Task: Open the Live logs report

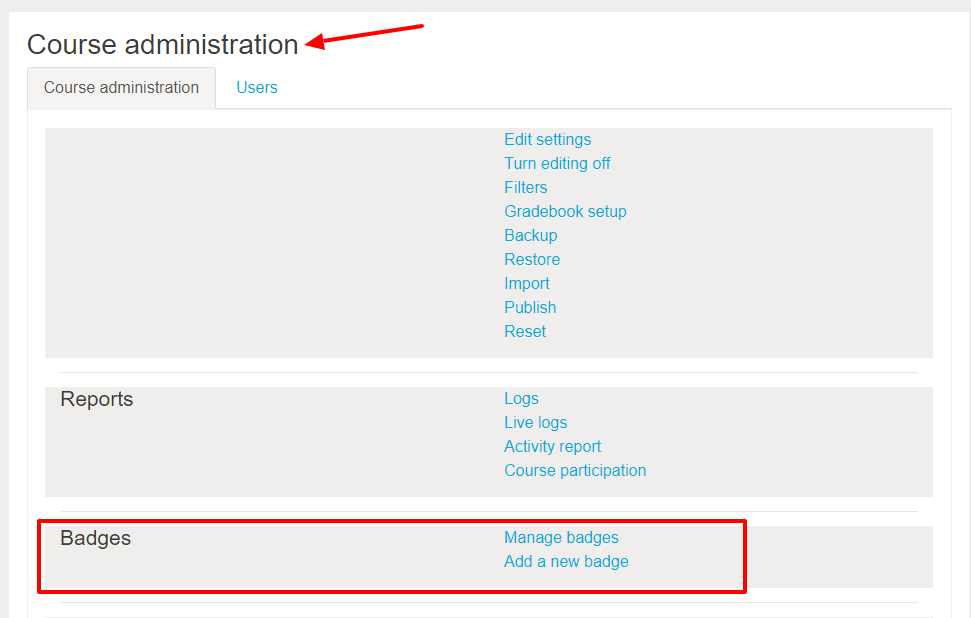Action: point(535,422)
